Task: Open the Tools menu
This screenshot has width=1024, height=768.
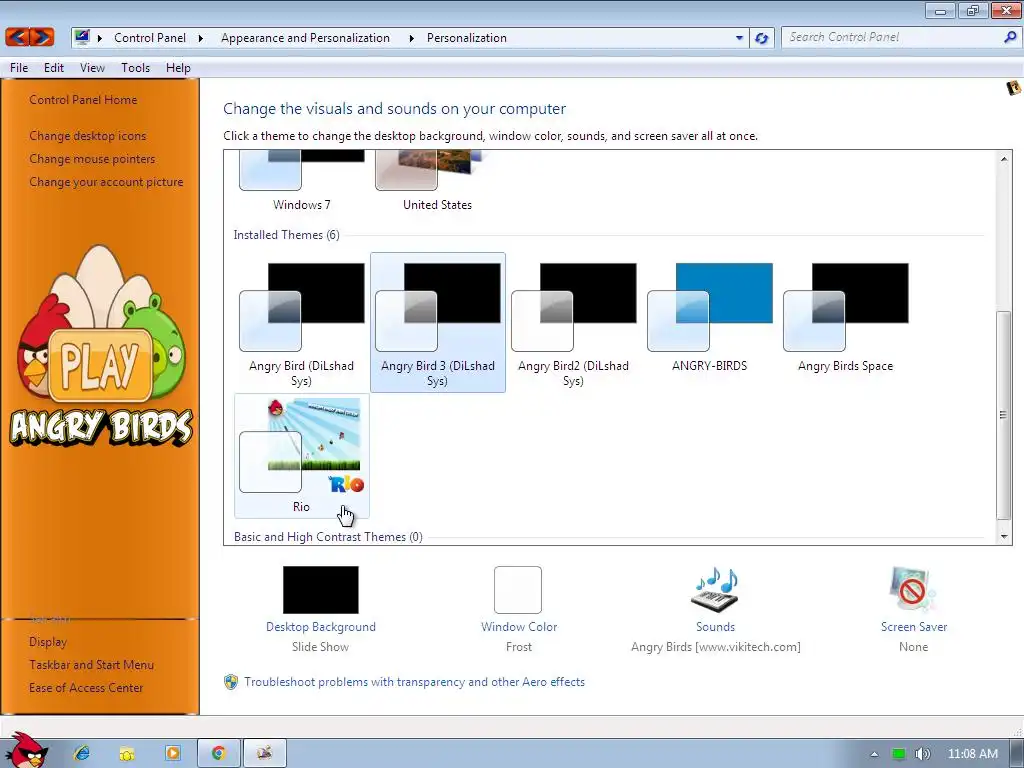Action: [x=135, y=68]
